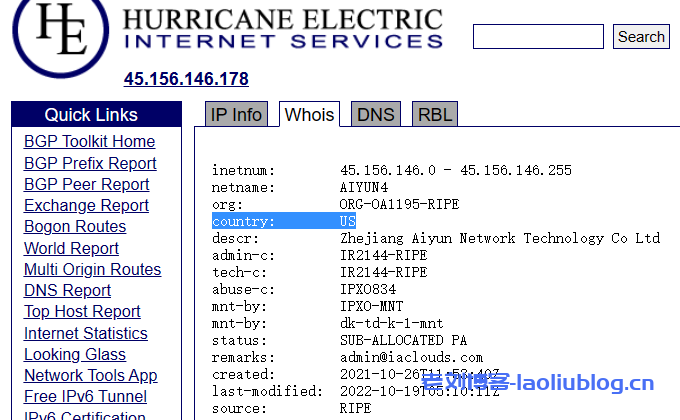The width and height of the screenshot is (680, 420).
Task: View the Top Host Report
Action: coord(82,311)
